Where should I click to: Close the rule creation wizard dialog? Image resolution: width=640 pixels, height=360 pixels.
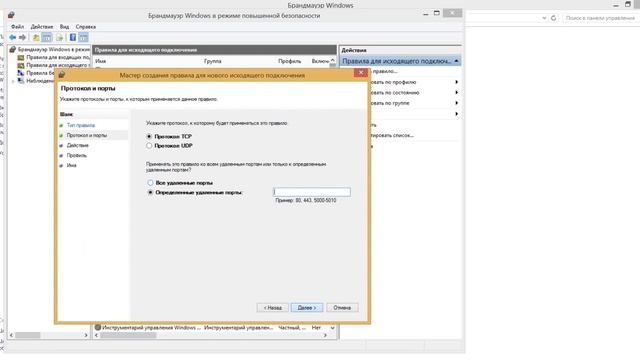click(361, 73)
